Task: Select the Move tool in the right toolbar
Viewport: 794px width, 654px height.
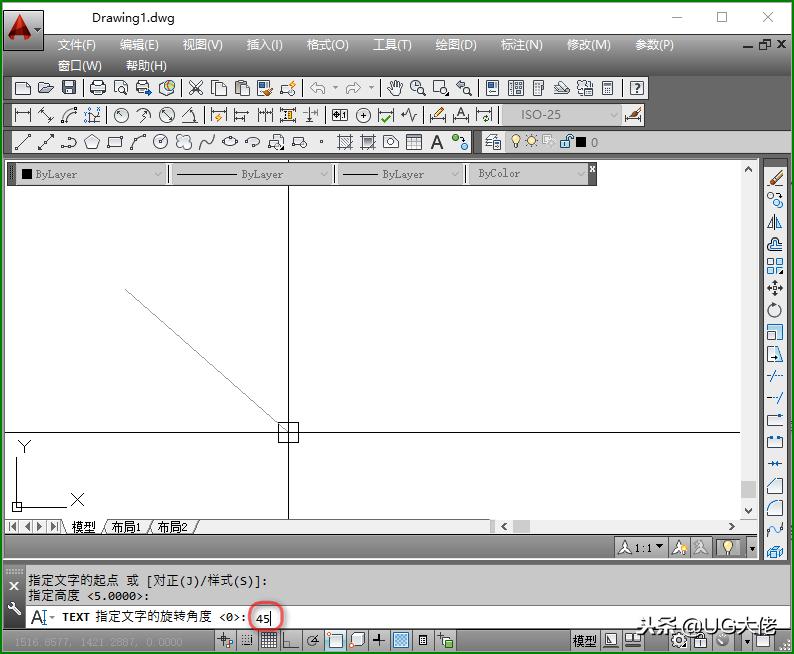Action: tap(775, 288)
